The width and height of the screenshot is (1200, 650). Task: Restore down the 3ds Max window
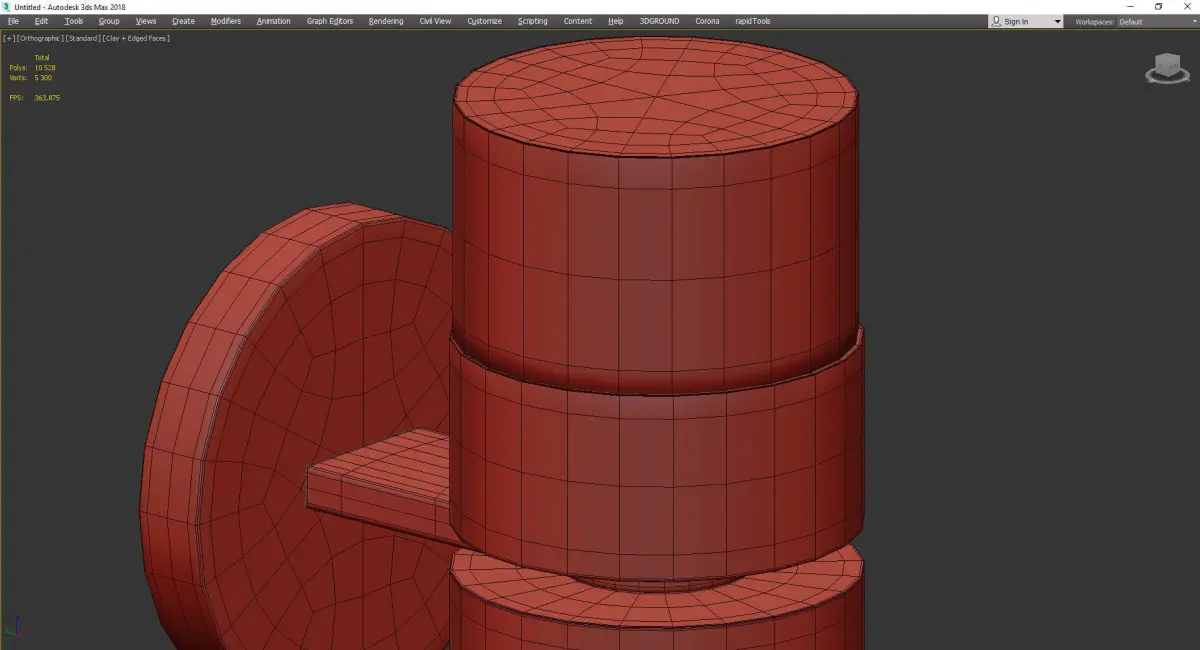click(x=1158, y=7)
